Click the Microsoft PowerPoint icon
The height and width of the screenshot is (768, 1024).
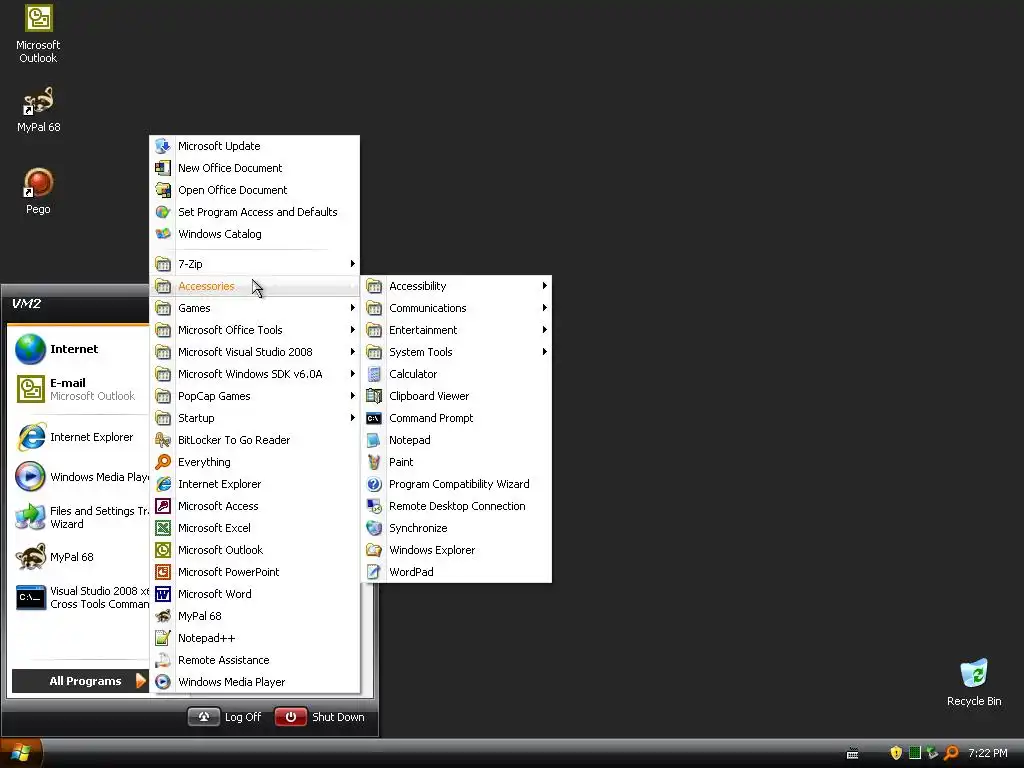click(x=163, y=572)
